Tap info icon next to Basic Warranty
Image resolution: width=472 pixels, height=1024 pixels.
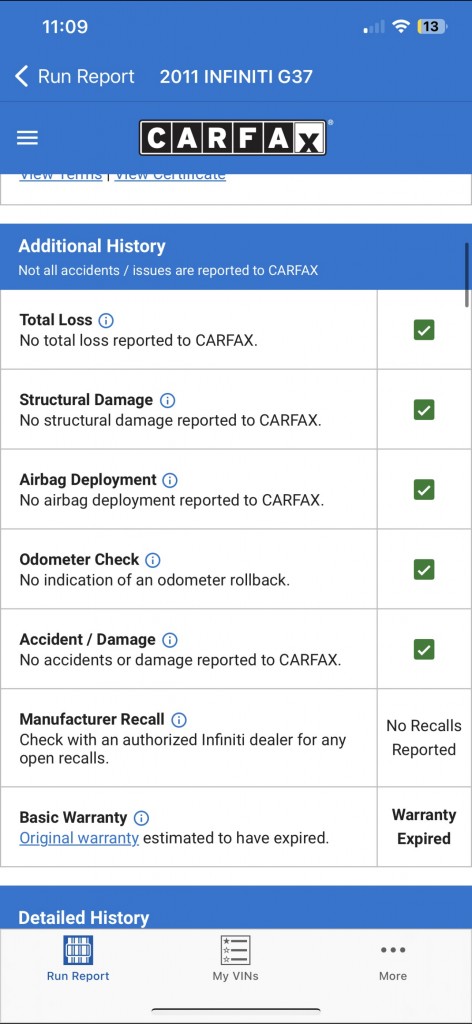tap(141, 818)
